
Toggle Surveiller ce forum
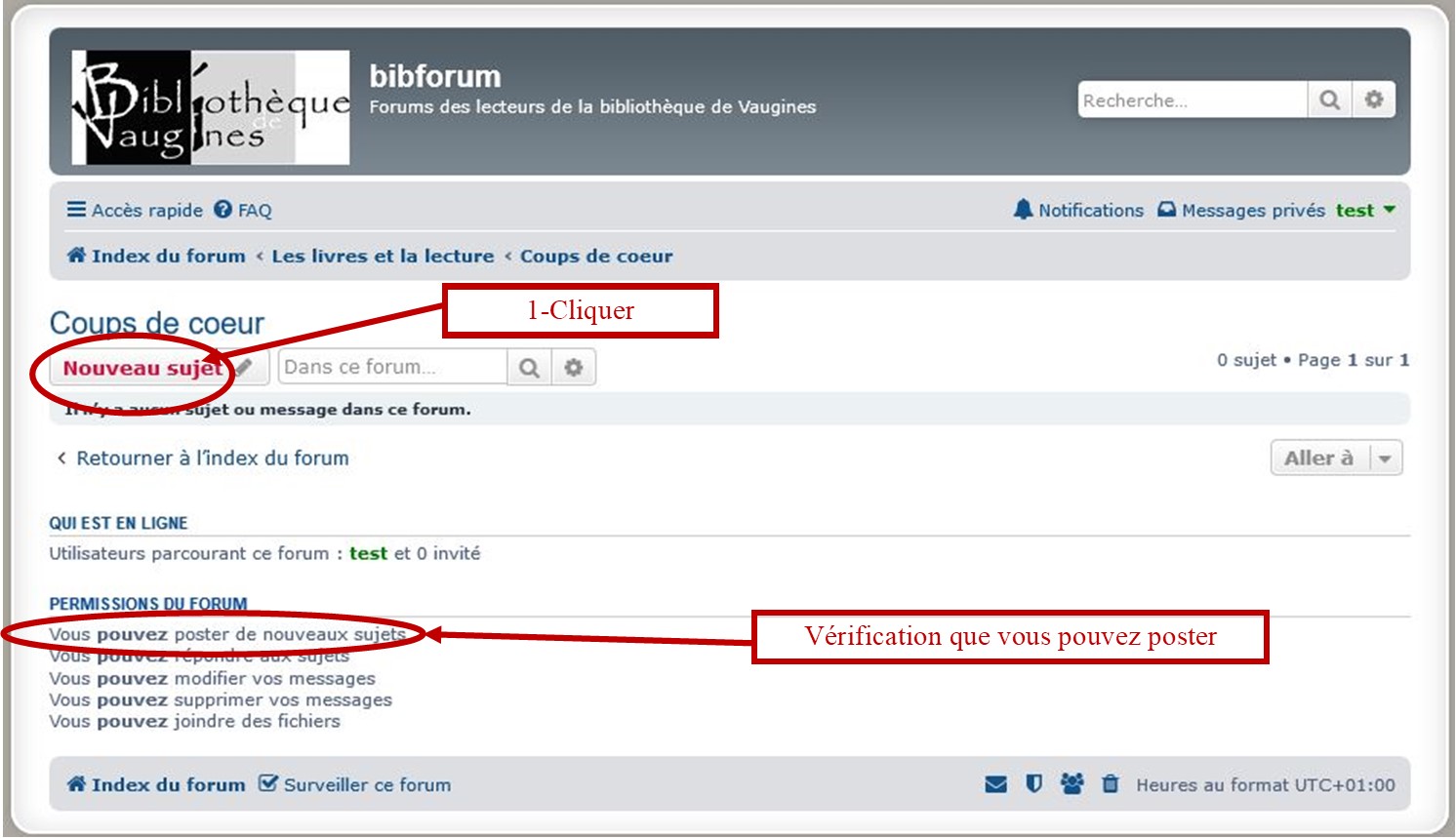pos(355,784)
